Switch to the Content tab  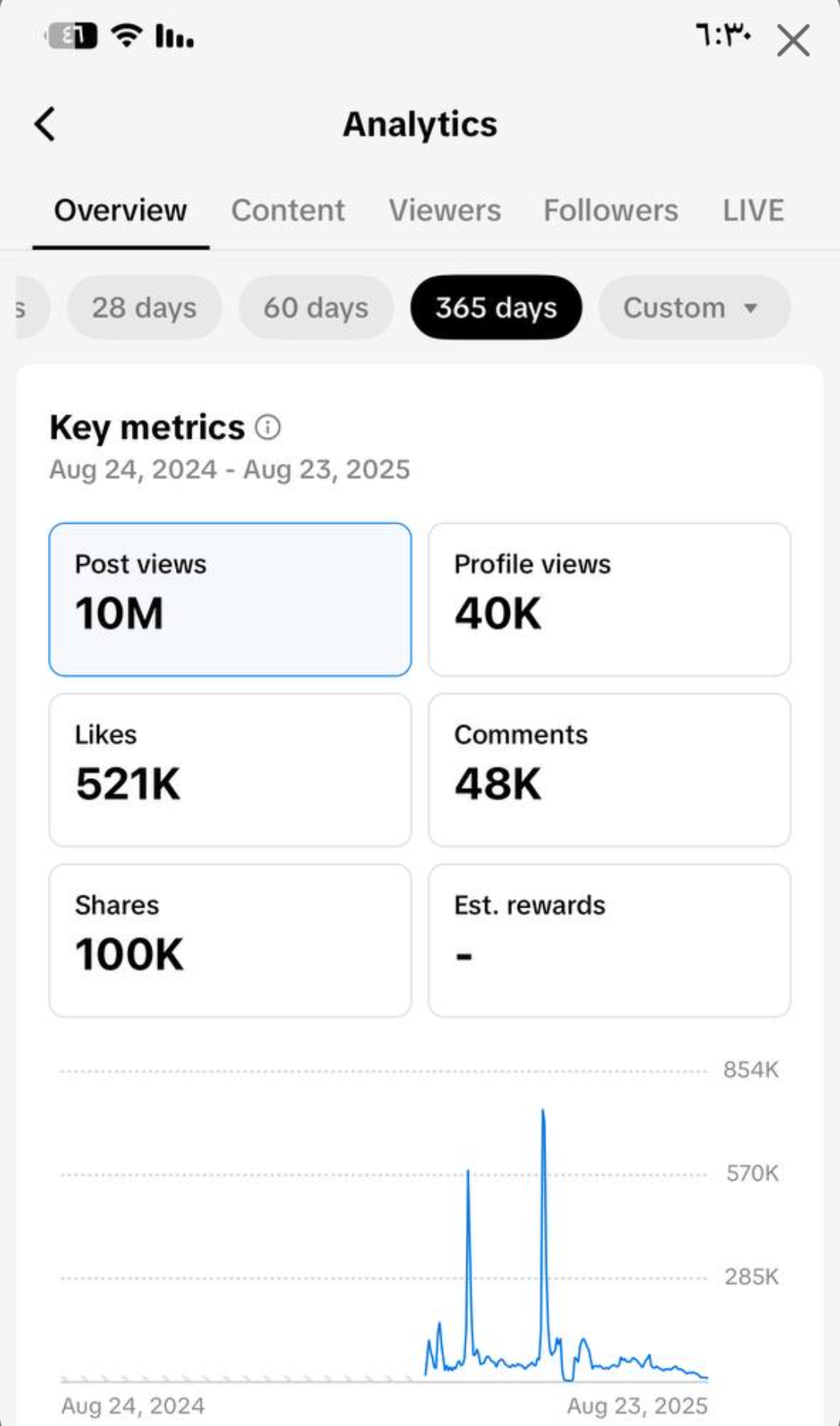(287, 211)
